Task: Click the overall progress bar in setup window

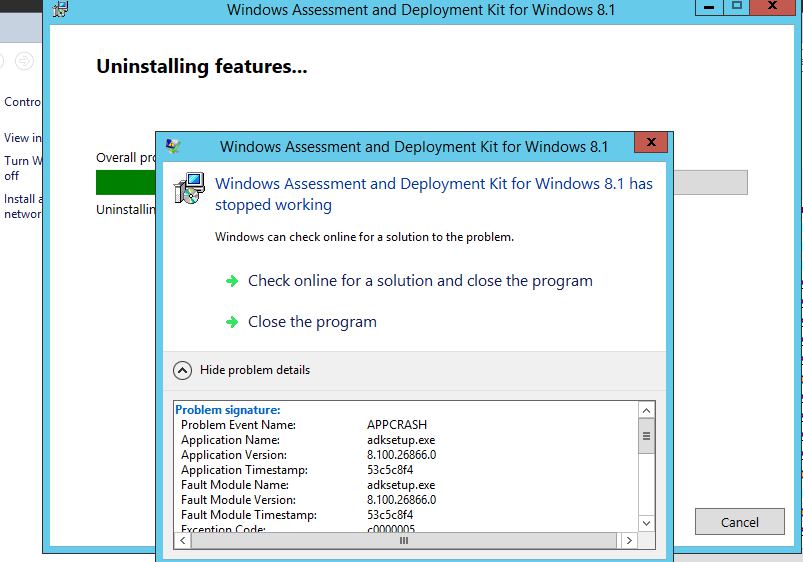Action: (421, 182)
